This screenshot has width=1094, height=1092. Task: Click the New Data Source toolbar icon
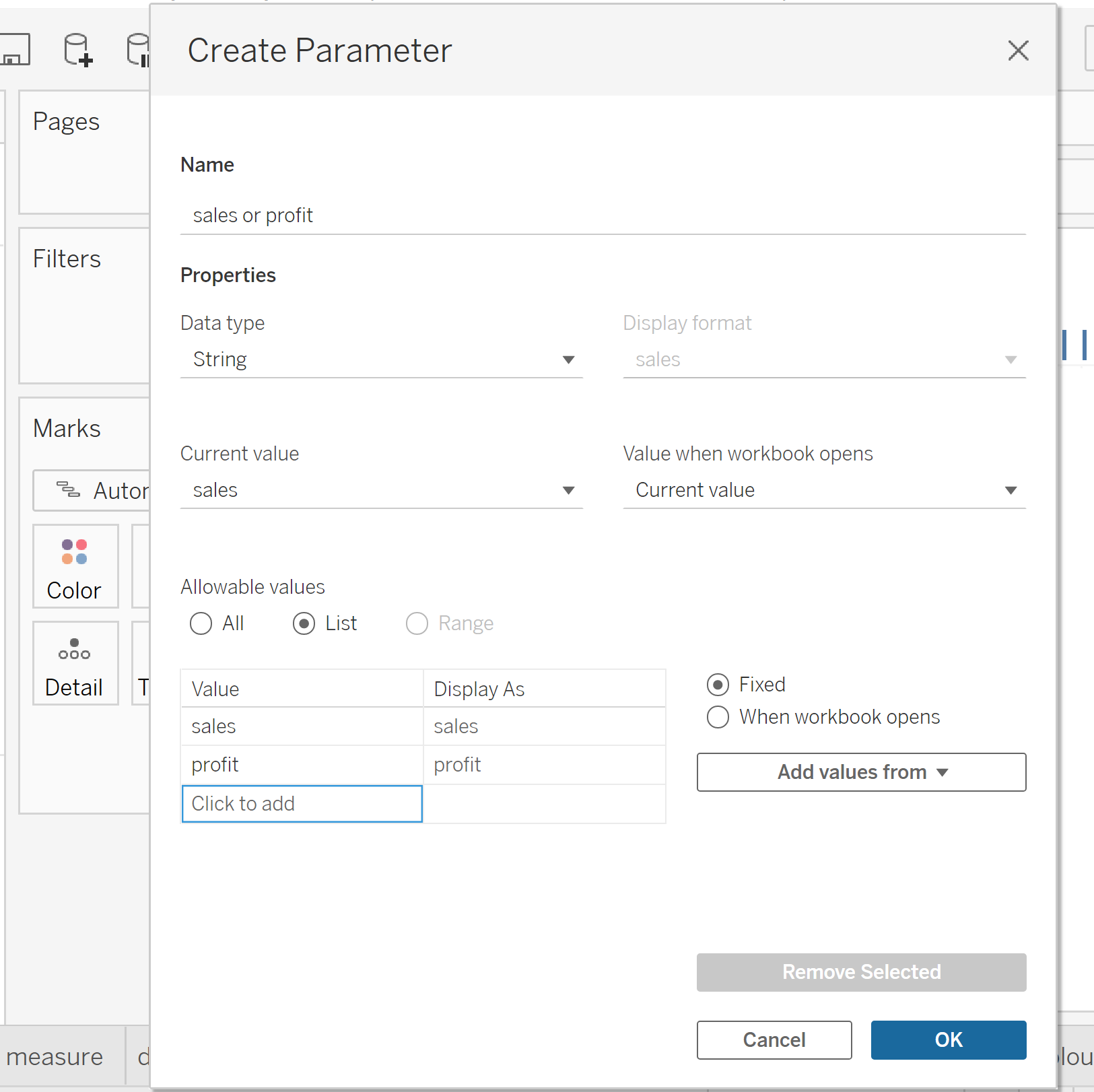(x=78, y=50)
